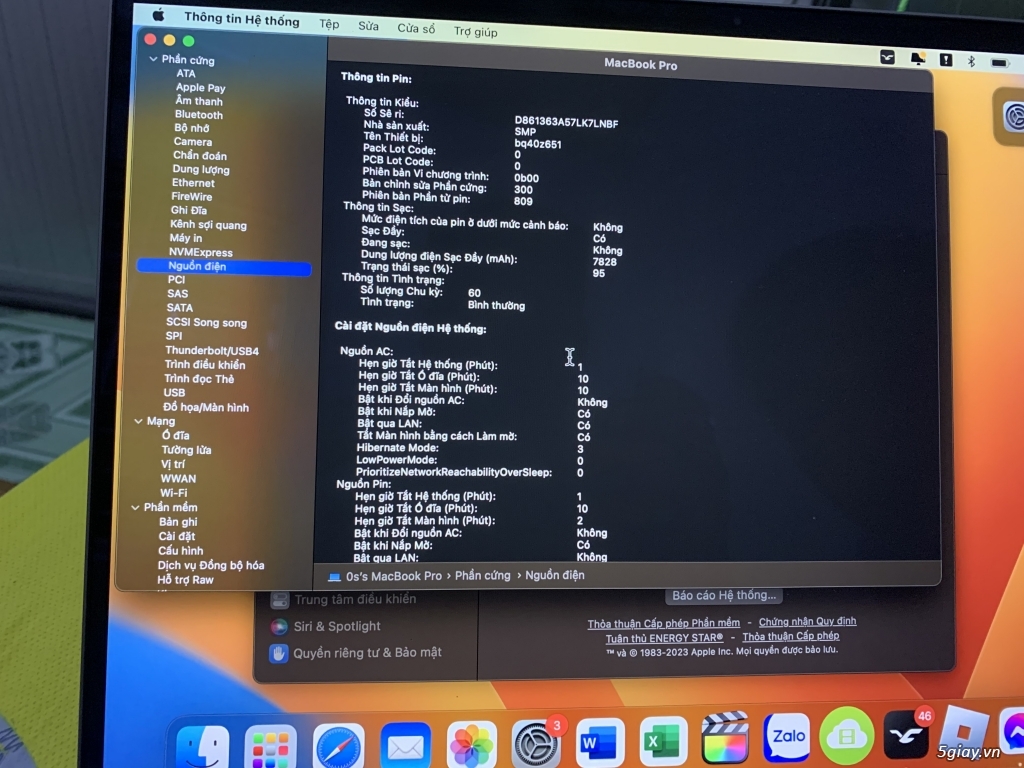
Task: Open Tuân thủ ENERGY STAR link
Action: (664, 638)
